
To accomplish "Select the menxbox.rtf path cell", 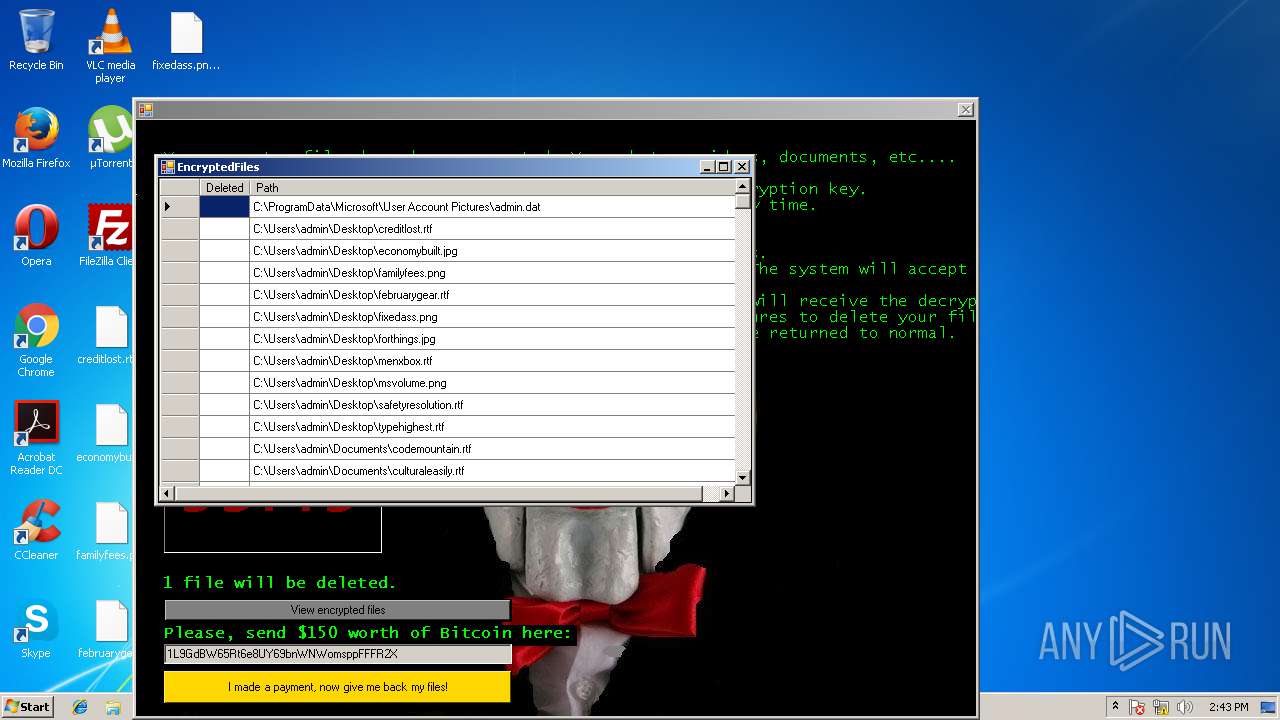I will point(492,361).
